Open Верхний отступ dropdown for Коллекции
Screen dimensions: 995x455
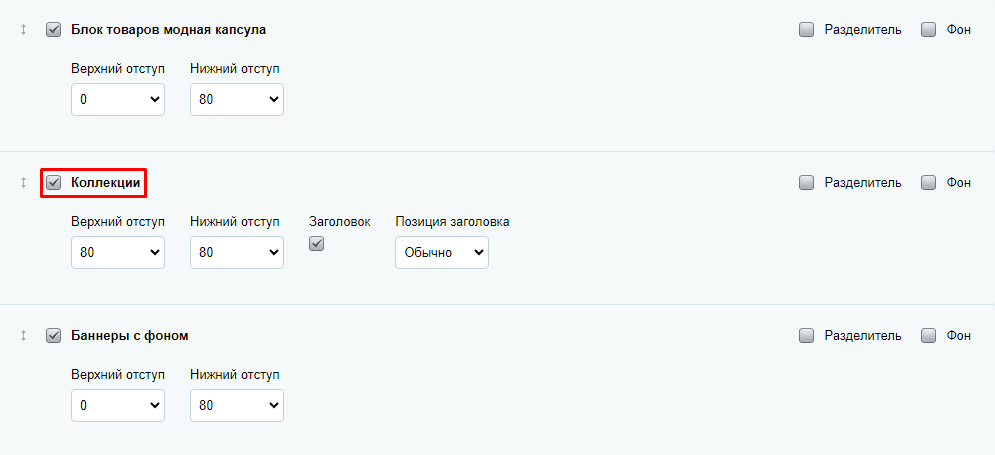(x=118, y=253)
